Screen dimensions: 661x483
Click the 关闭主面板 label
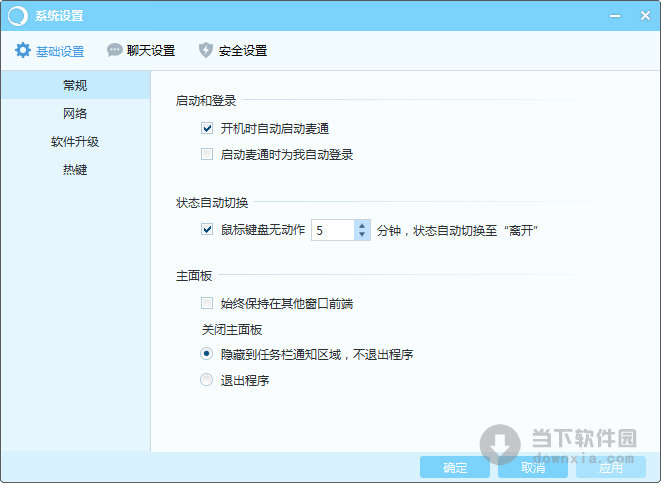click(x=232, y=329)
